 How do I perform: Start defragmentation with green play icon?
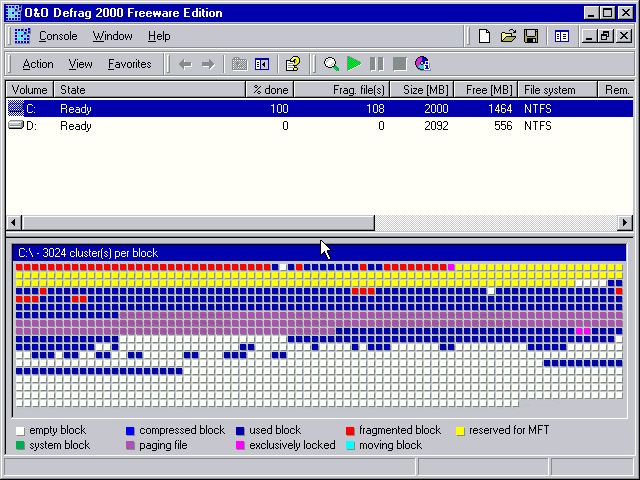353,64
